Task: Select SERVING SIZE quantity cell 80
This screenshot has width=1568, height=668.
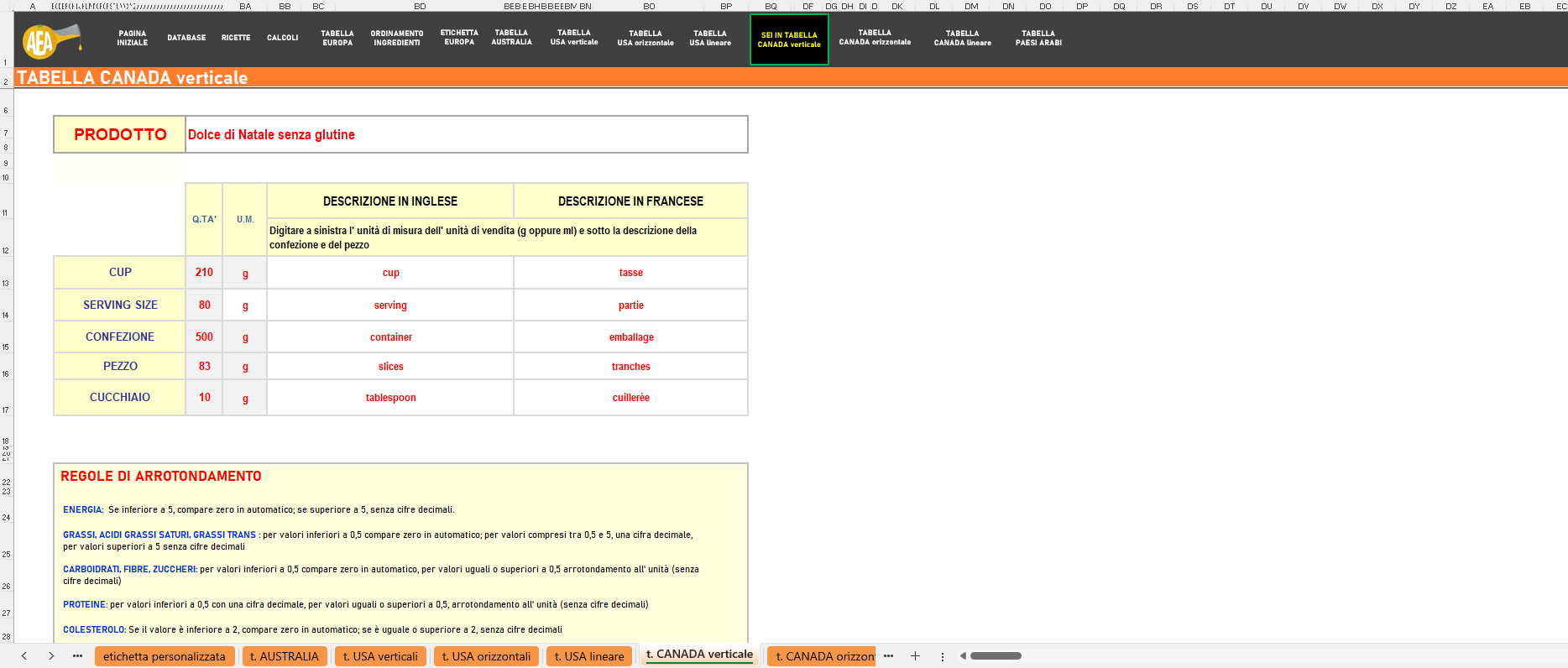Action: click(204, 305)
